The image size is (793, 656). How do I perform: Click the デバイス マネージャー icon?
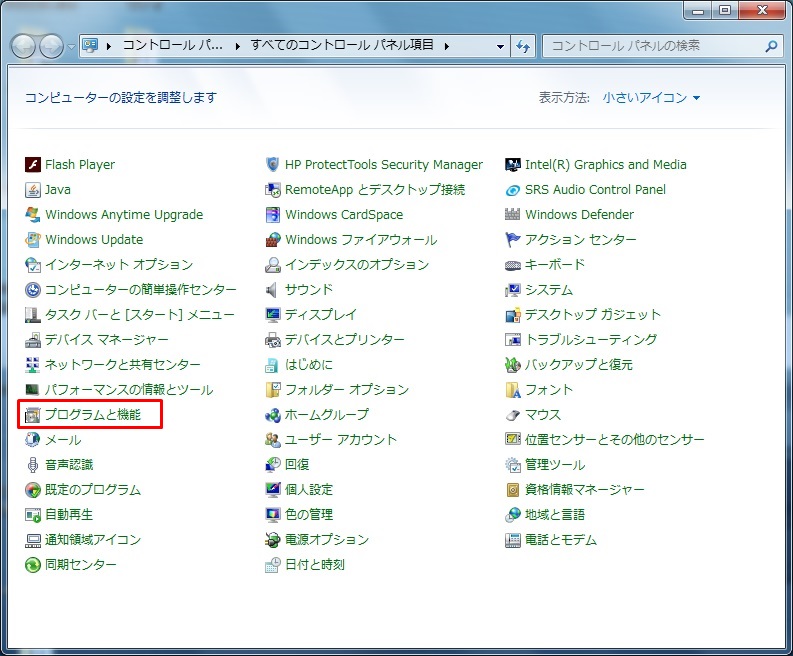33,339
